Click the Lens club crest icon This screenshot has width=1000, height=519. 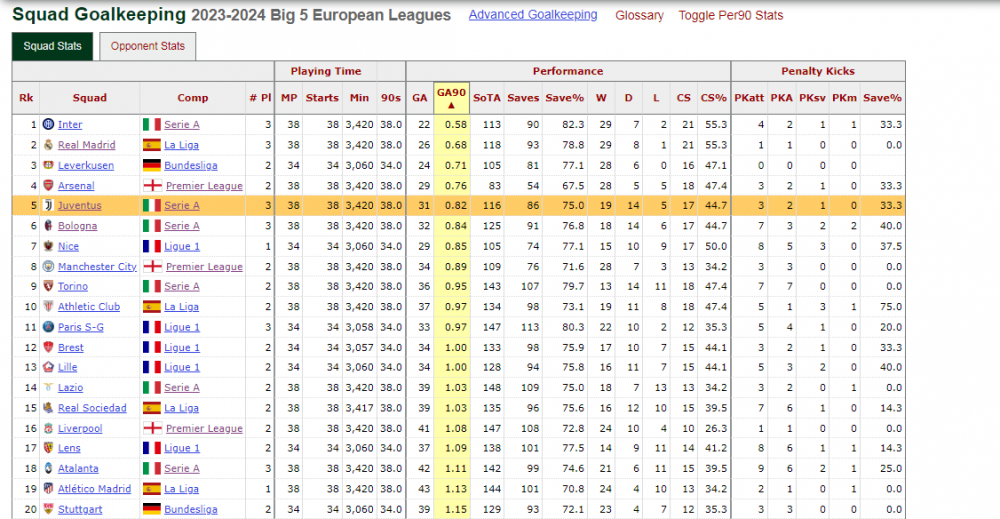48,448
